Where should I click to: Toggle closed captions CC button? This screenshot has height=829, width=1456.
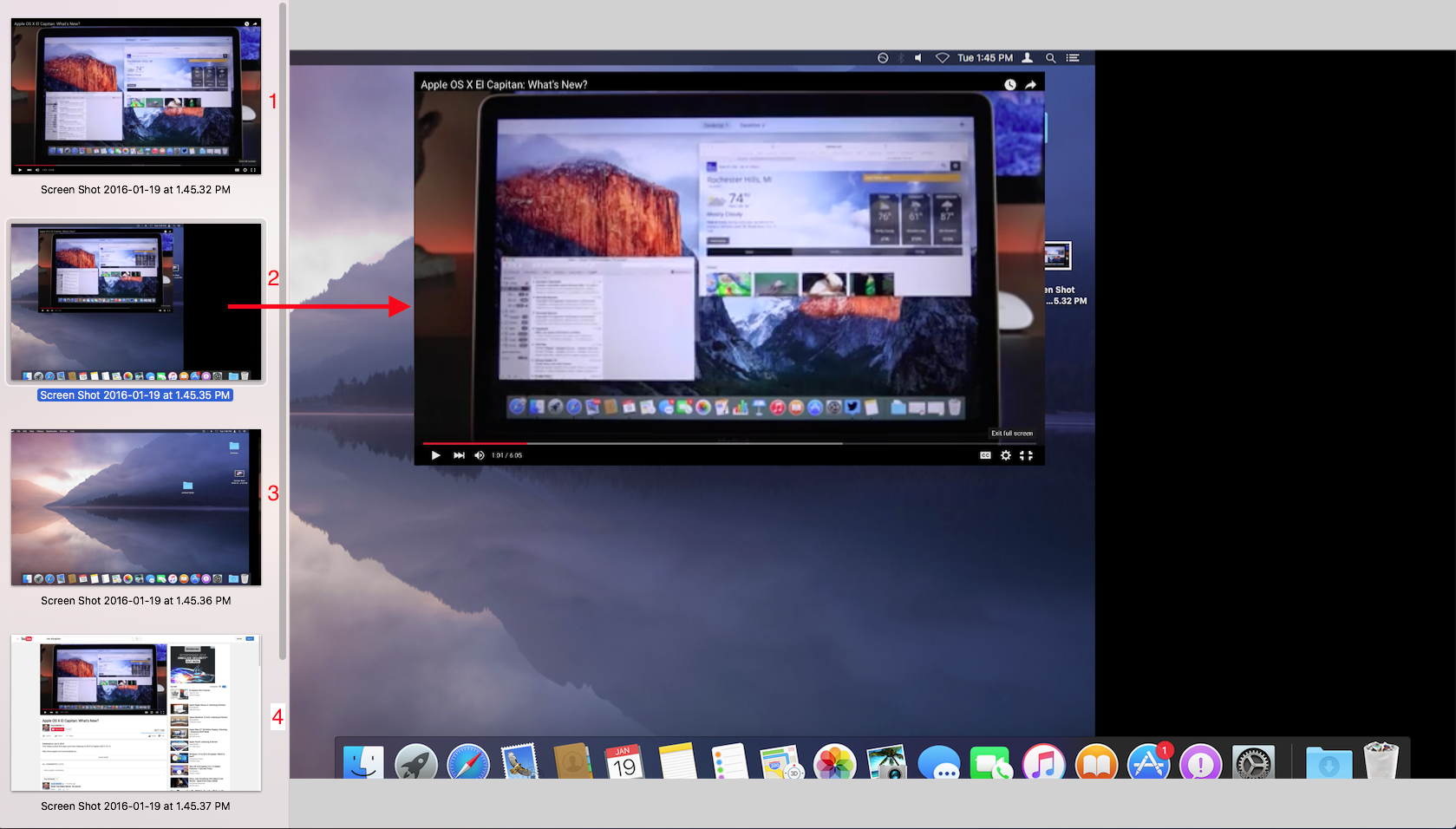coord(985,455)
